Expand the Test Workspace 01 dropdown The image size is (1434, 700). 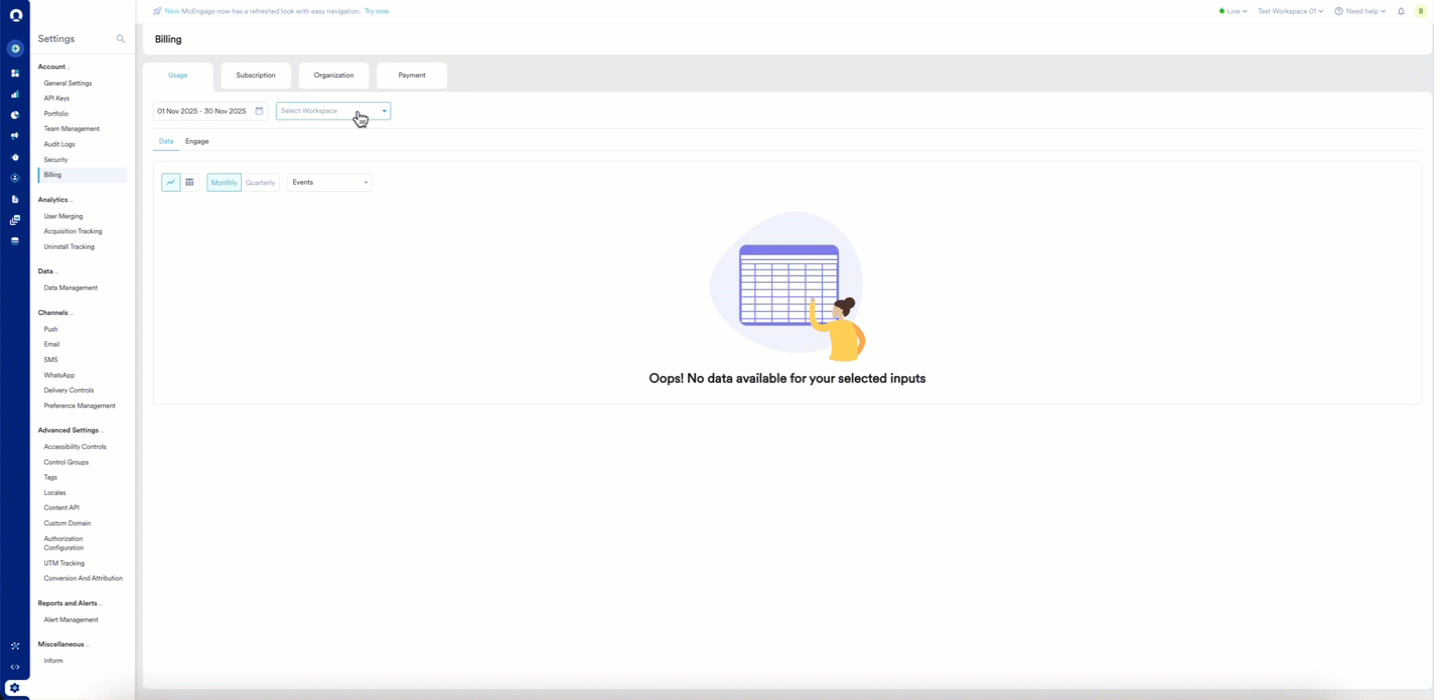1290,11
